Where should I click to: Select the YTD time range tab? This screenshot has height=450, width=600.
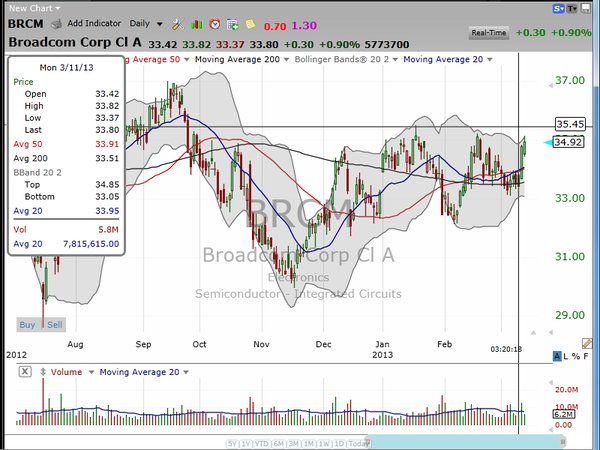[262, 444]
